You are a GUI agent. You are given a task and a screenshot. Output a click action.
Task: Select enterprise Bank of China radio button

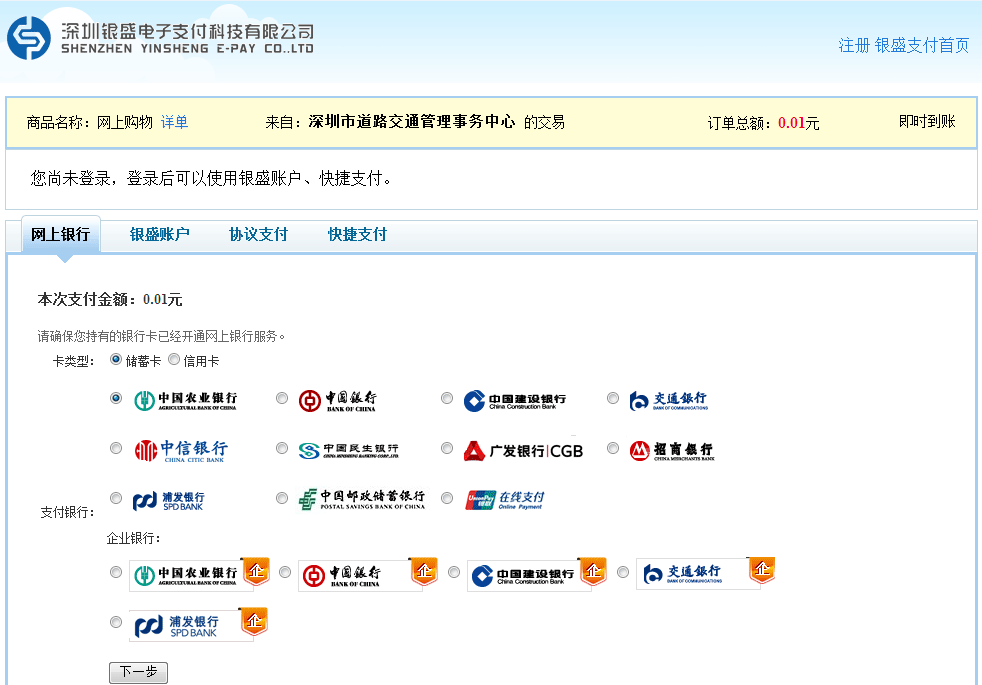(285, 572)
